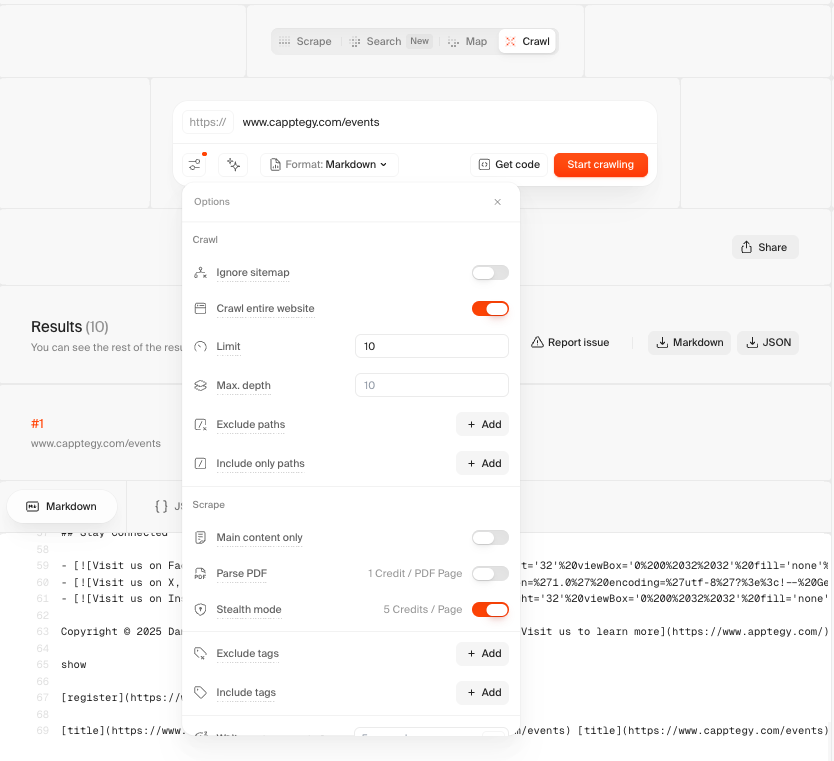Click result URL www.capptegy.com/events
Screen dimensions: 834x761
pyautogui.click(x=96, y=444)
